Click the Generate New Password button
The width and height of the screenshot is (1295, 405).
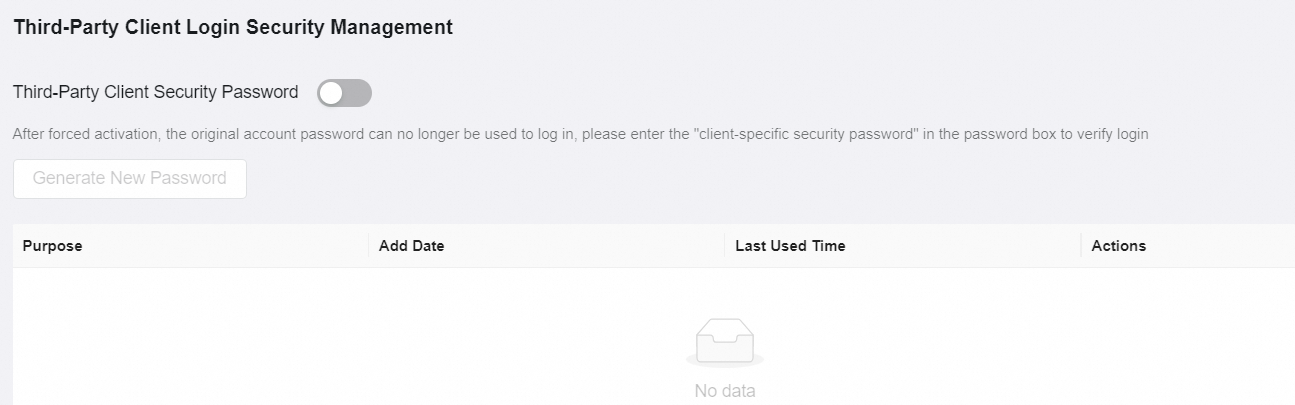coord(130,179)
